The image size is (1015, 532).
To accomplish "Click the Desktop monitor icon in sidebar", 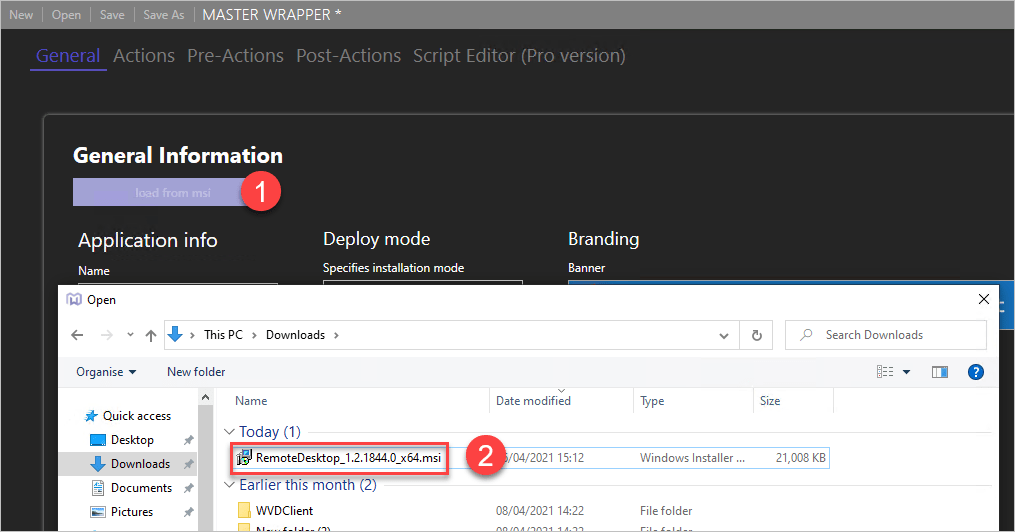I will tap(98, 440).
